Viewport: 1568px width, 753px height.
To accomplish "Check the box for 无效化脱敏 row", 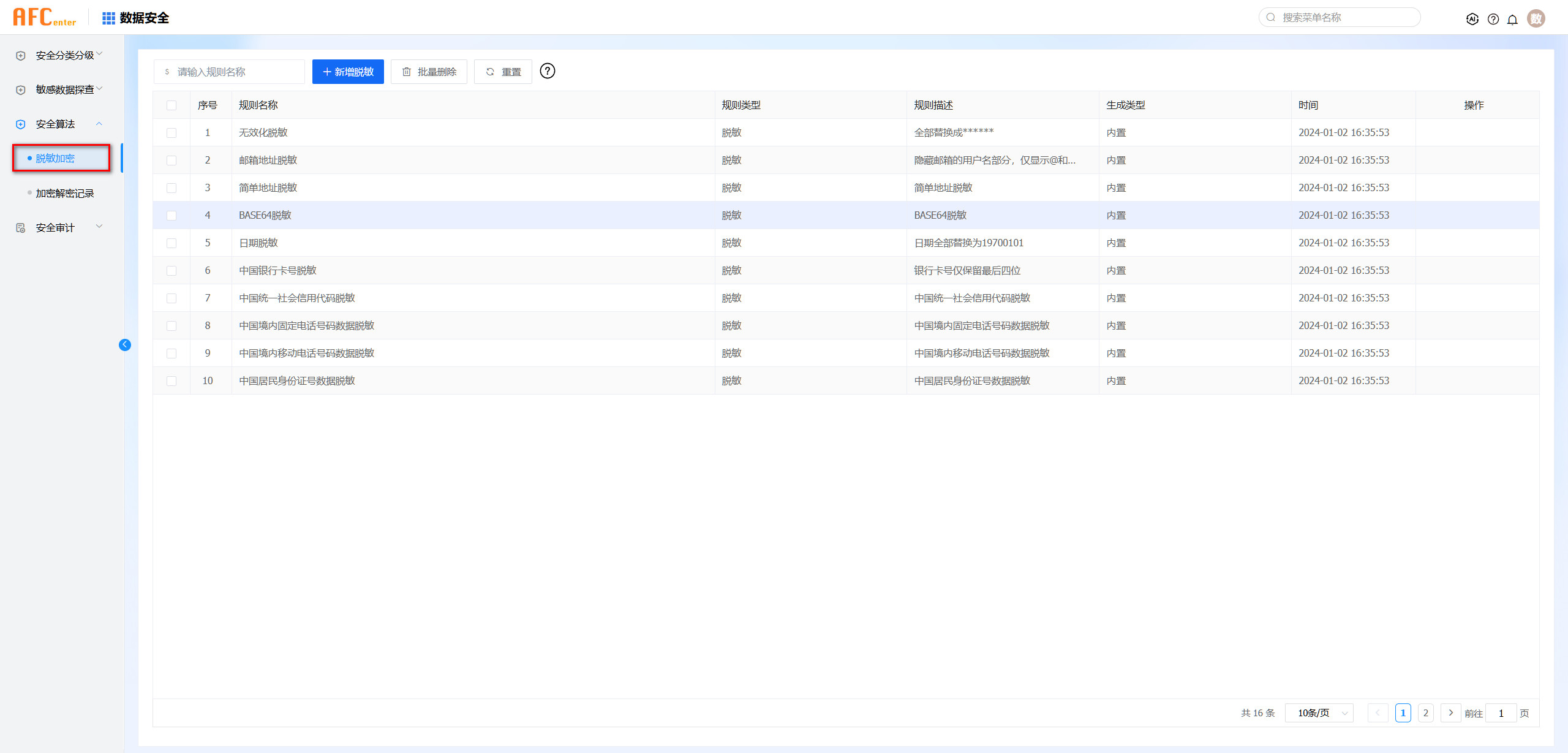I will tap(171, 133).
